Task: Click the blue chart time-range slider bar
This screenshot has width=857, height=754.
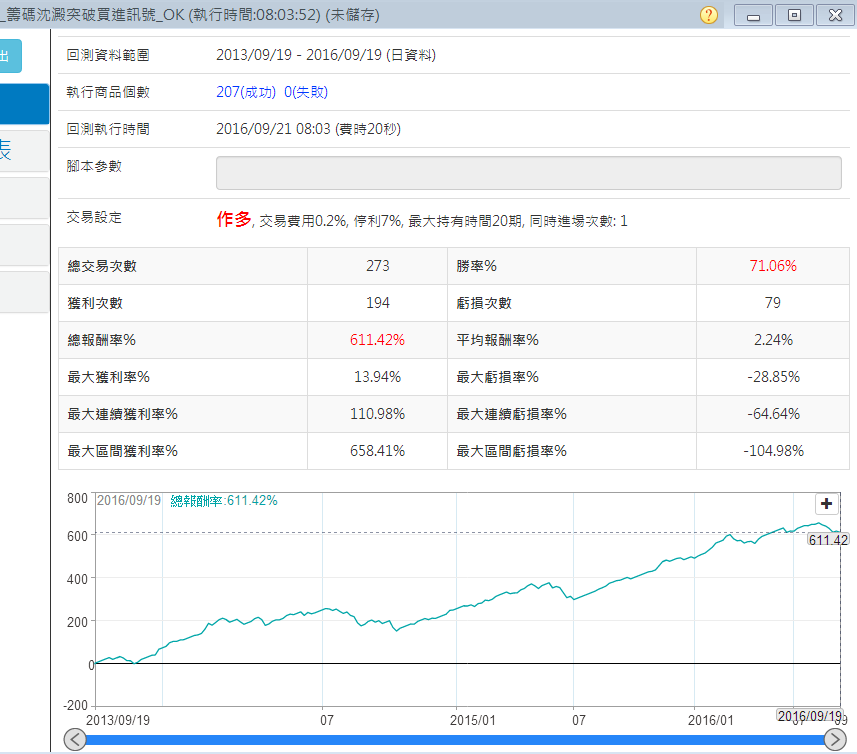Action: tap(455, 740)
